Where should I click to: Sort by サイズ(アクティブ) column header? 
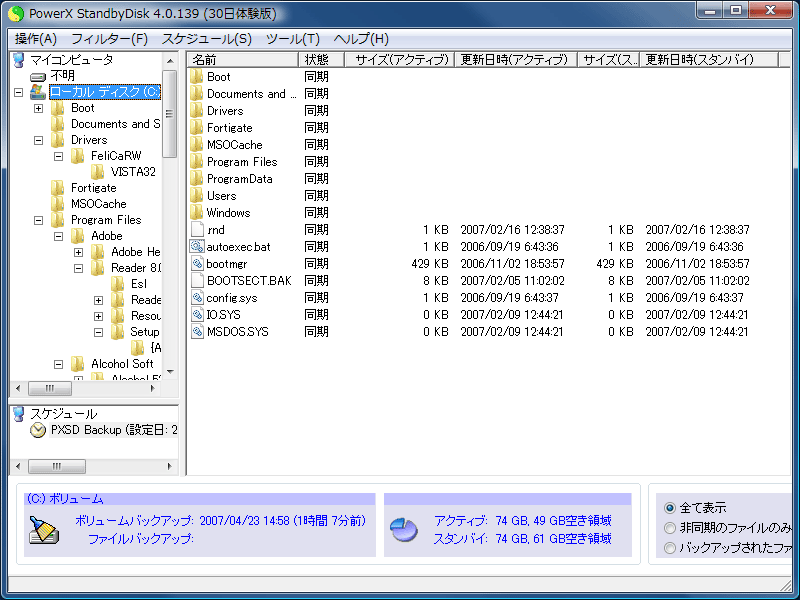[400, 60]
